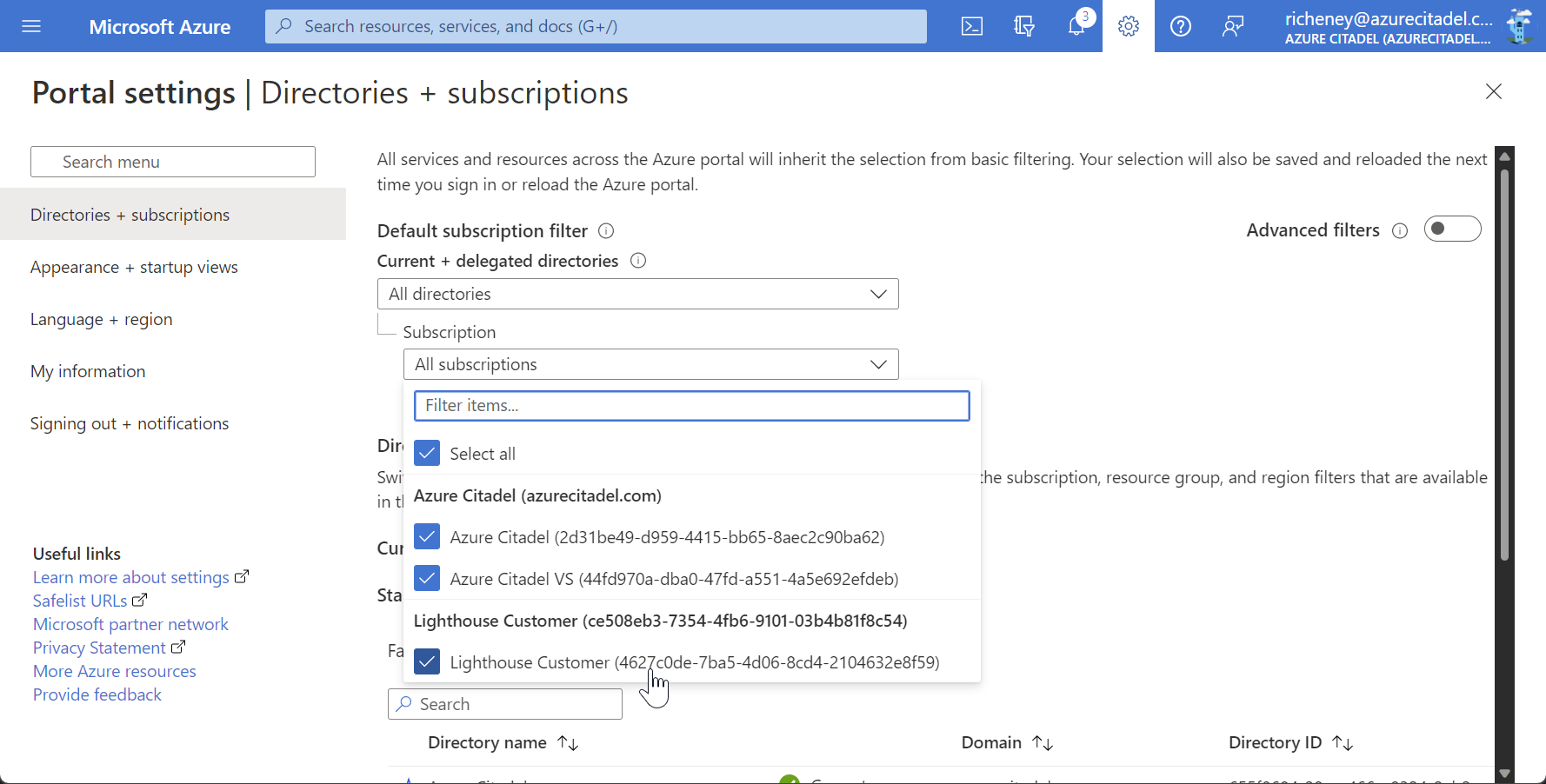The height and width of the screenshot is (784, 1546).
Task: Click the info icon beside Default subscription filter
Action: [606, 230]
